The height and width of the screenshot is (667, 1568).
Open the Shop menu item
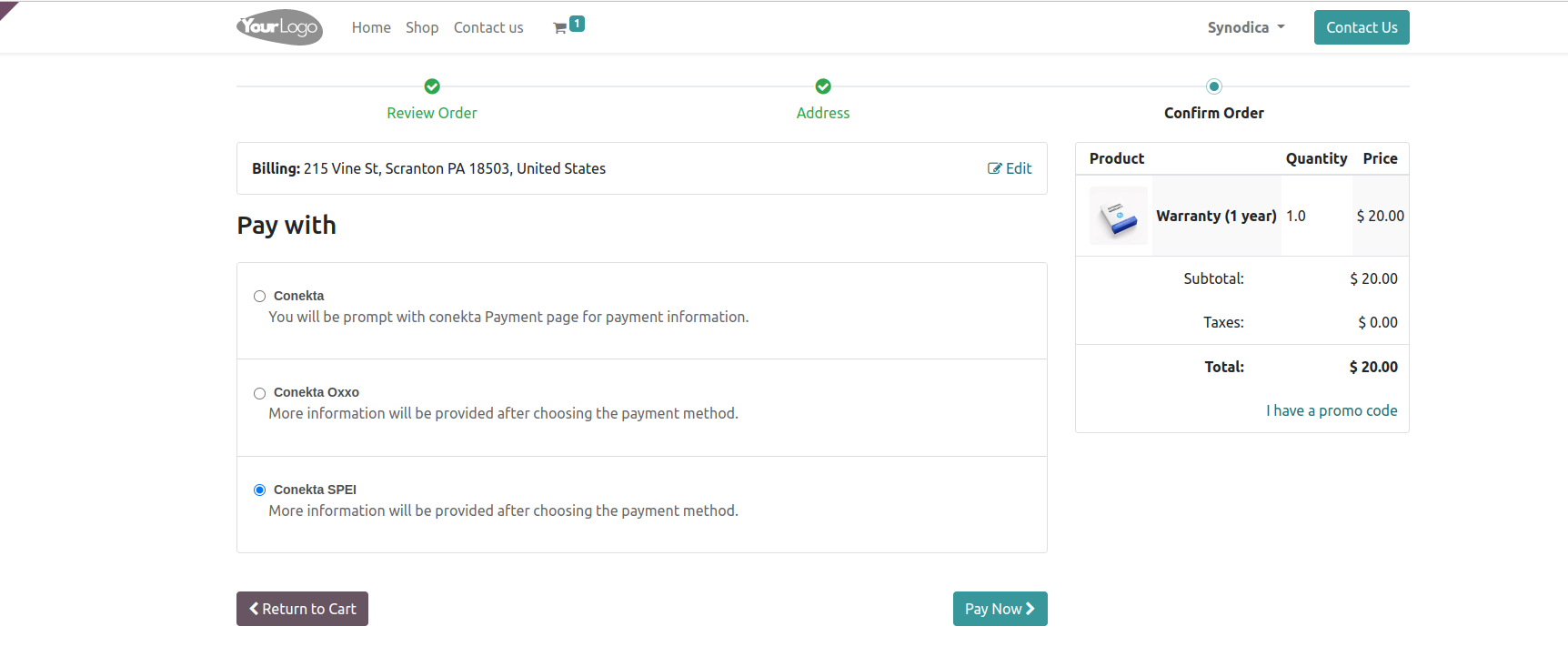point(422,27)
